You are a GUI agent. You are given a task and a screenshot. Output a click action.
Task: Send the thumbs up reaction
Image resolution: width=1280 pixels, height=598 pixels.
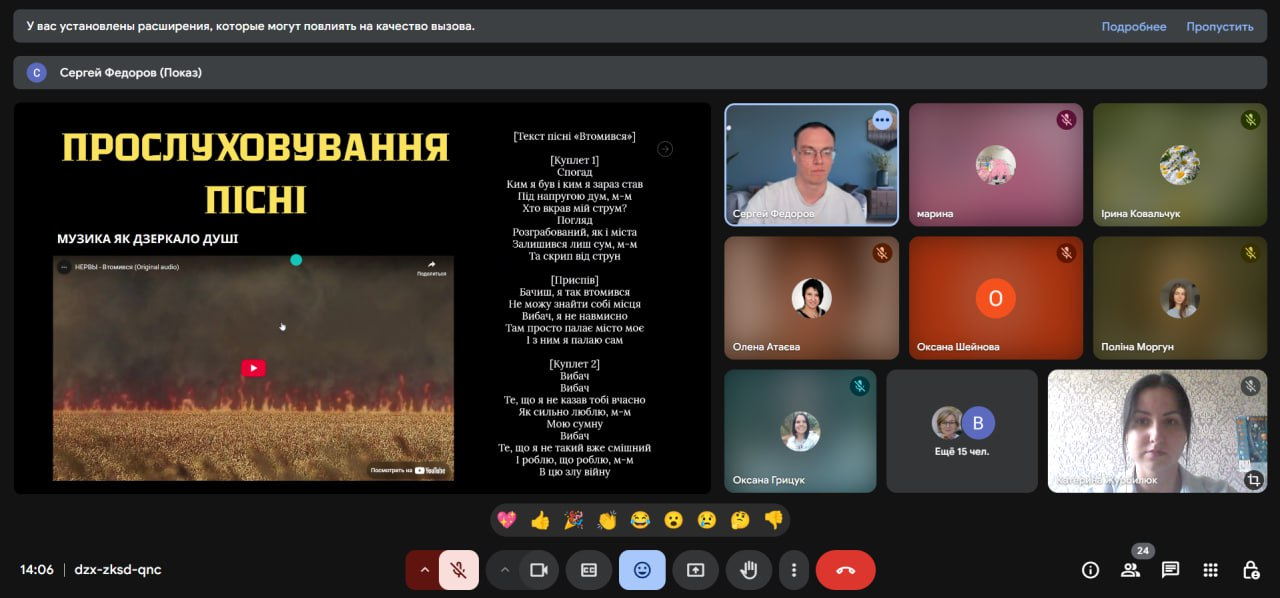pyautogui.click(x=540, y=520)
